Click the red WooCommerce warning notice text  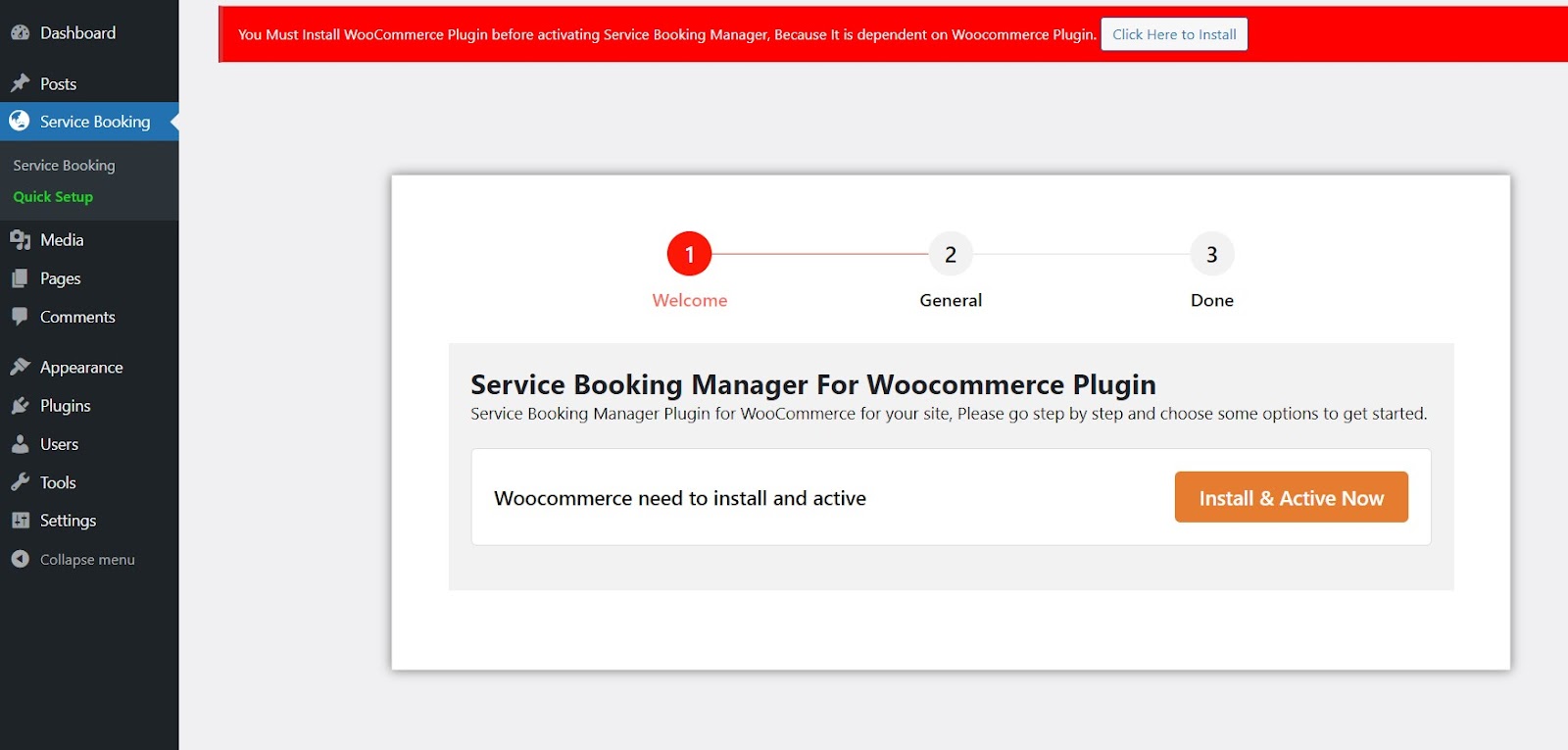point(667,34)
